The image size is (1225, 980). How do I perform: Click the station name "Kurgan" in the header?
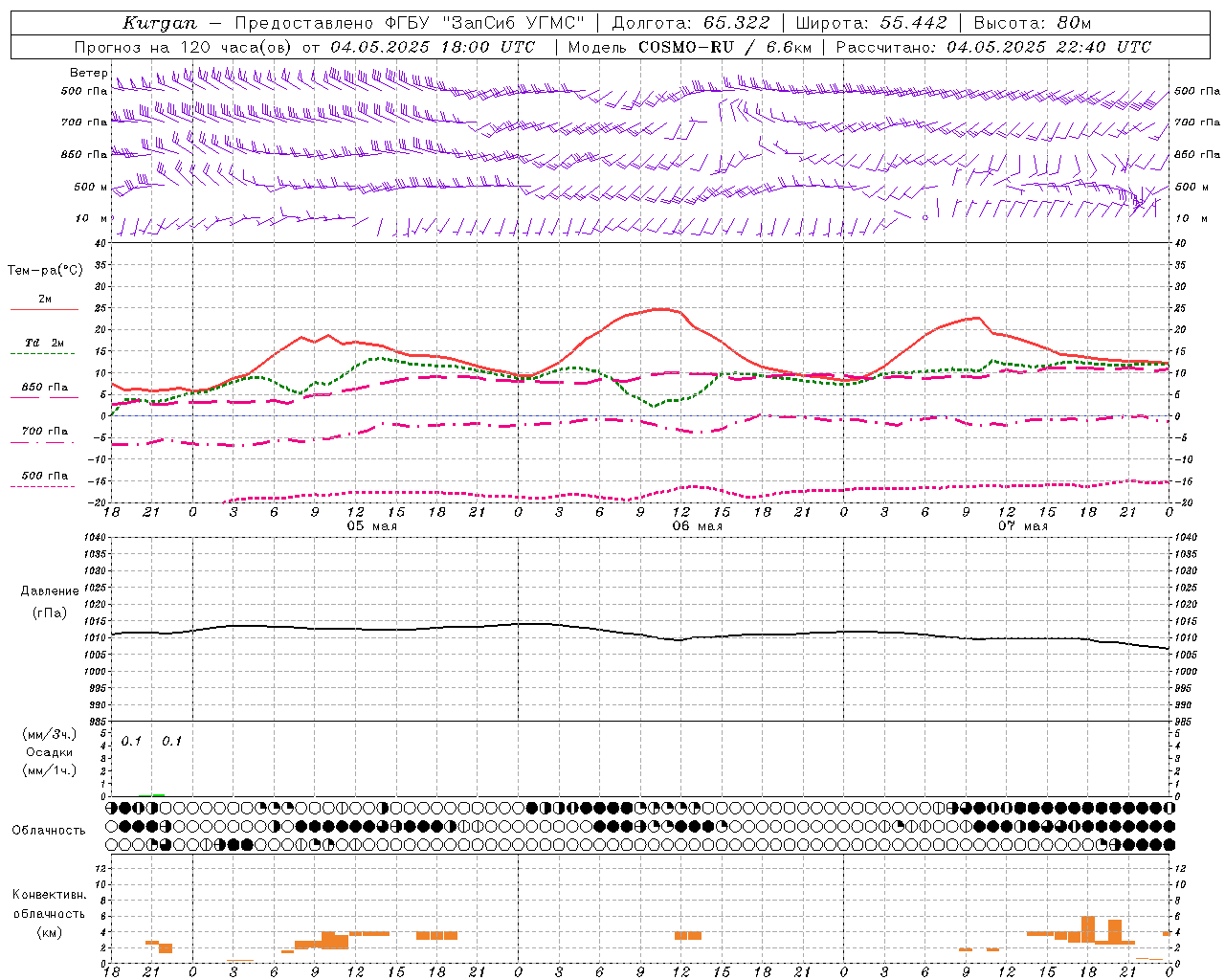pos(160,23)
